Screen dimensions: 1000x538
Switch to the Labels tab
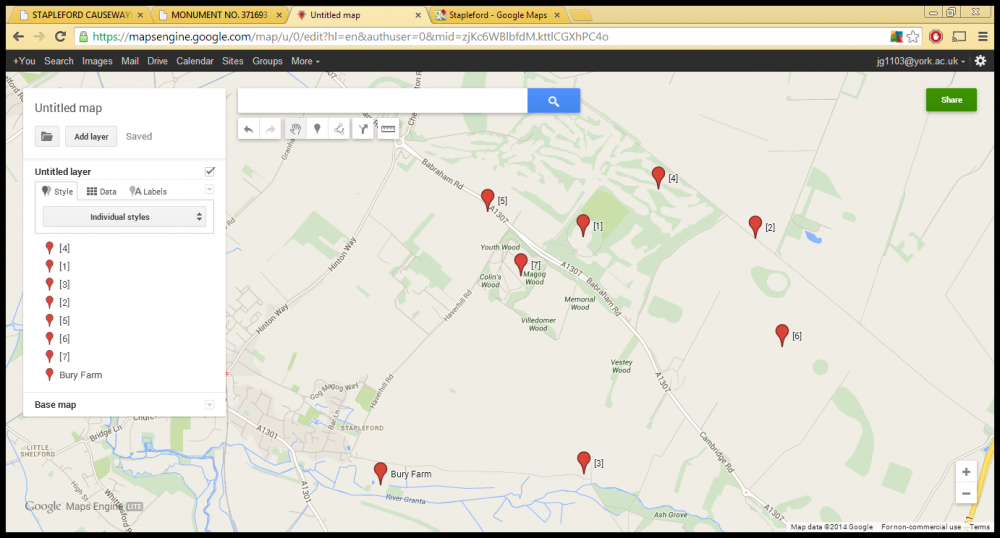pyautogui.click(x=148, y=191)
